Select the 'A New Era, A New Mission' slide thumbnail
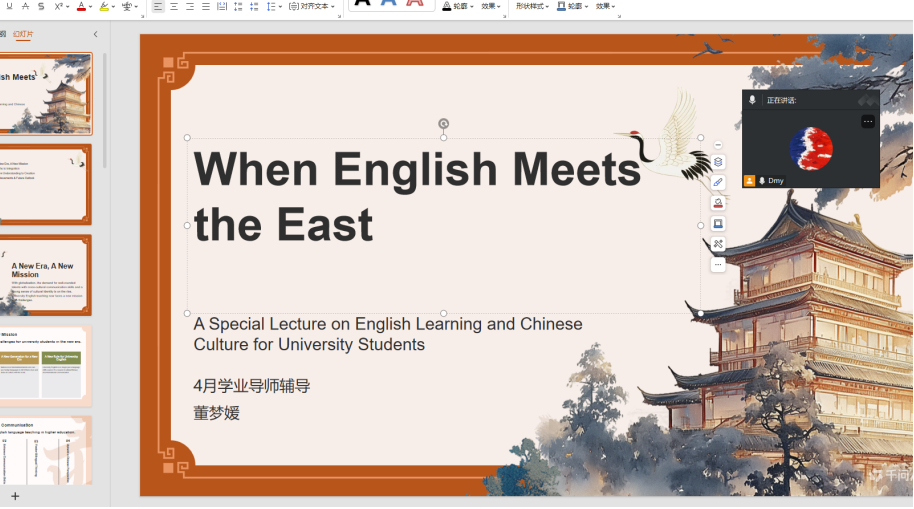Screen dimensions: 914x509 46,275
